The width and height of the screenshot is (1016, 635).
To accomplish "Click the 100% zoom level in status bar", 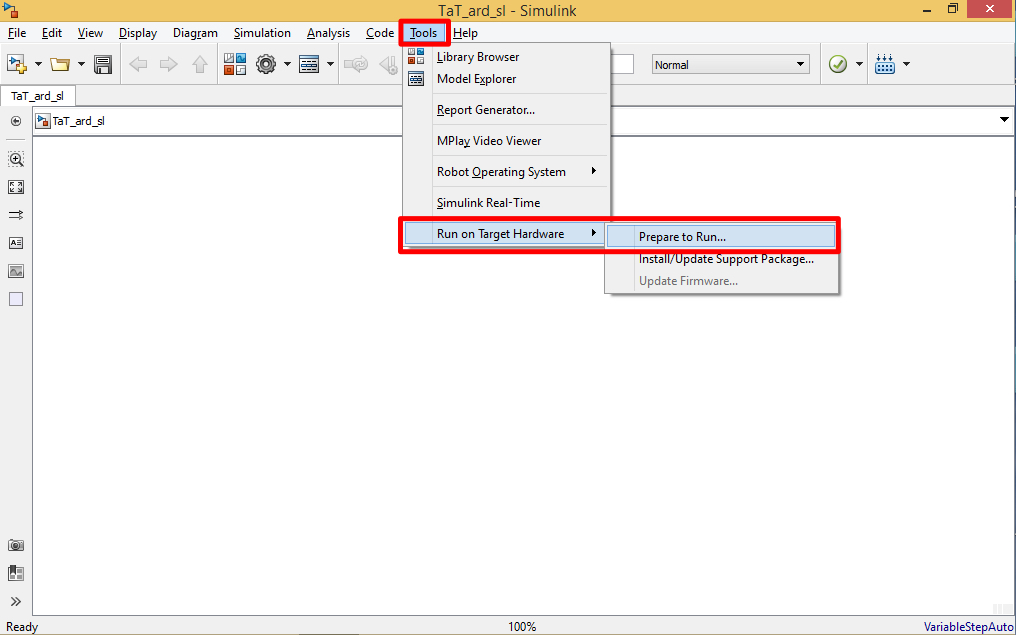I will 522,627.
